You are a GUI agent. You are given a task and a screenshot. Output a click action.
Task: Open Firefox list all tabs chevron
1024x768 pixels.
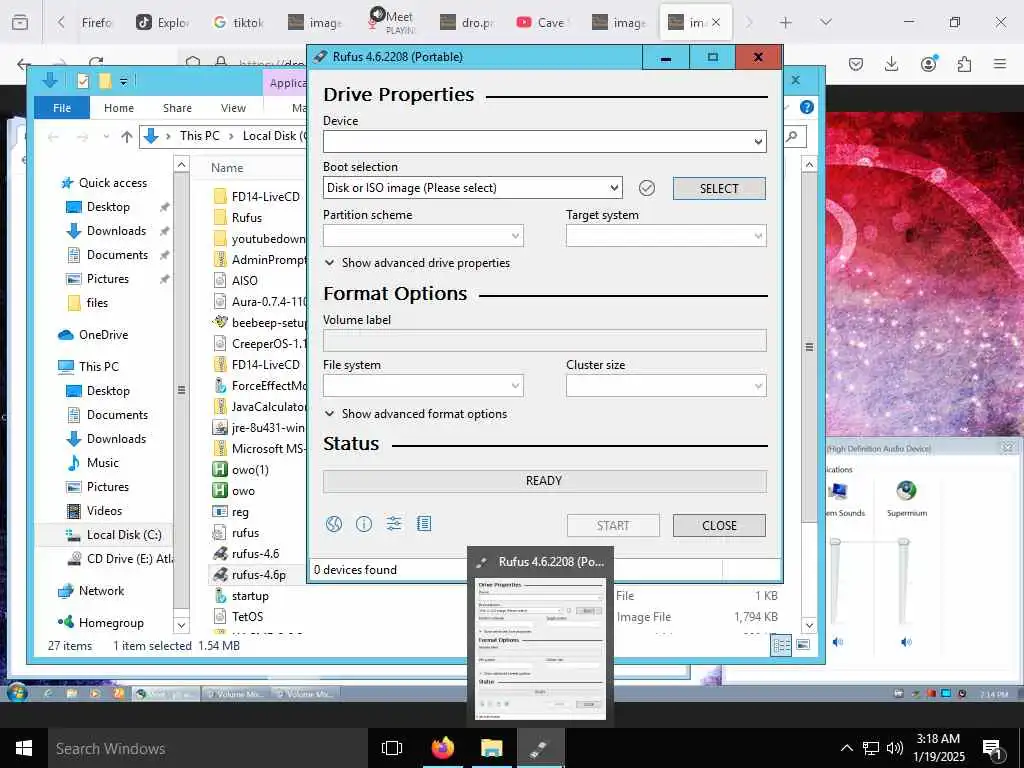825,22
